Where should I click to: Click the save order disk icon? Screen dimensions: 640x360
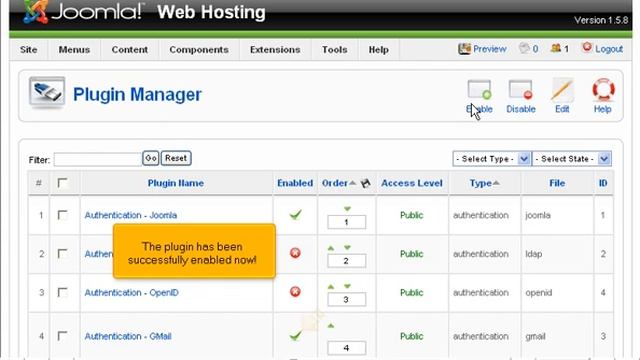(x=365, y=183)
